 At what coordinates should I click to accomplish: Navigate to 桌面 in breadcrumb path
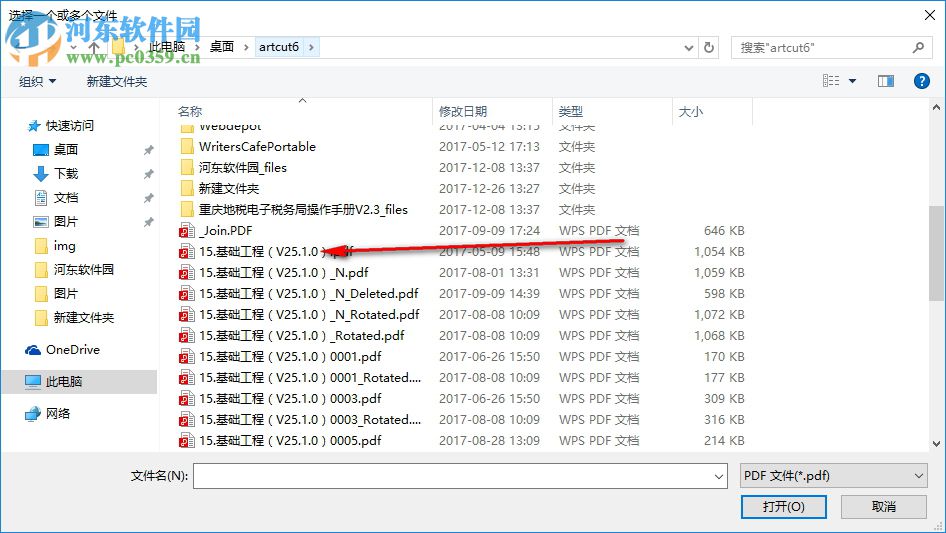pos(221,47)
